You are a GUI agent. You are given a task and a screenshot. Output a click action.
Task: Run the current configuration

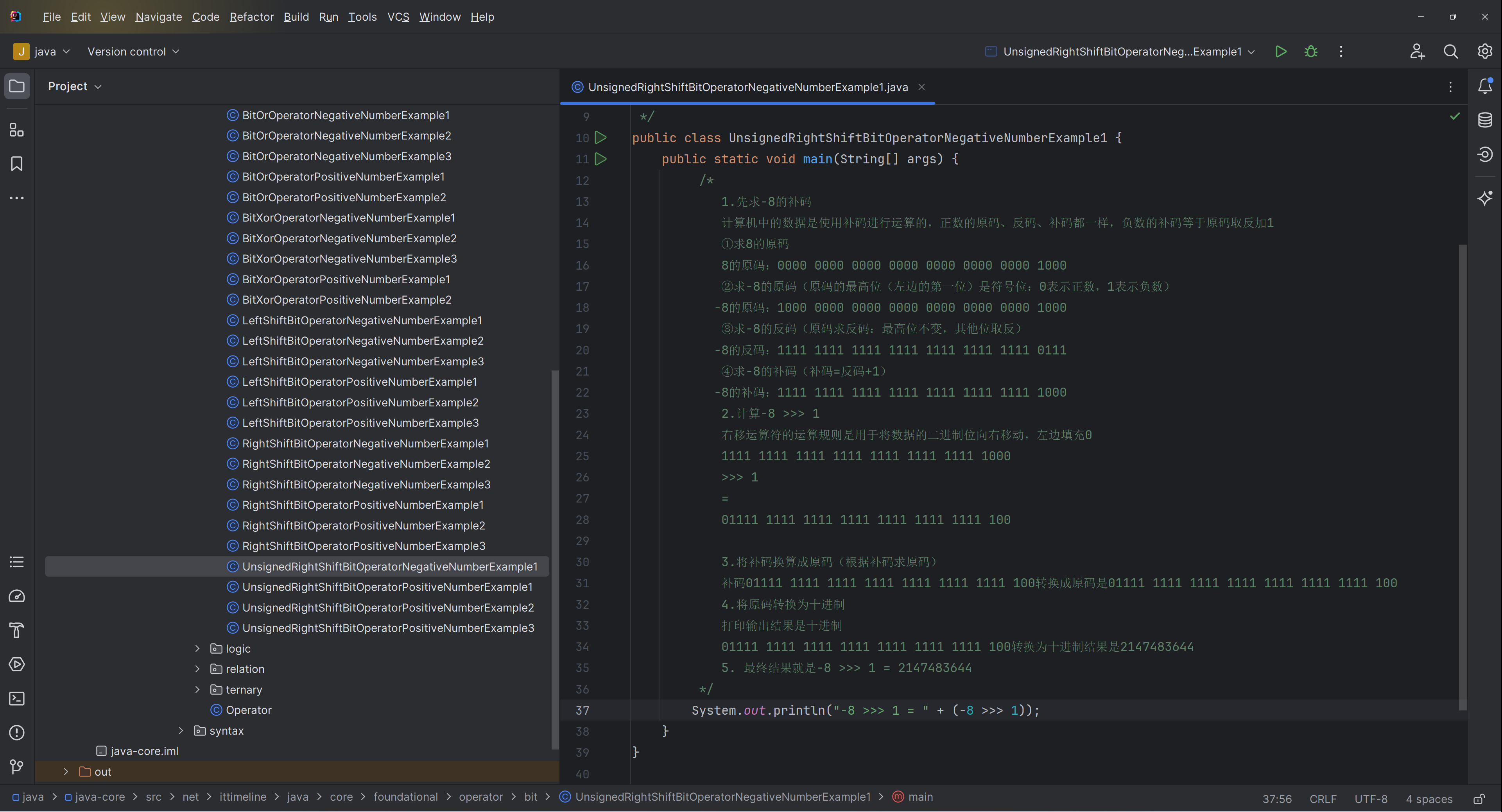tap(1280, 51)
